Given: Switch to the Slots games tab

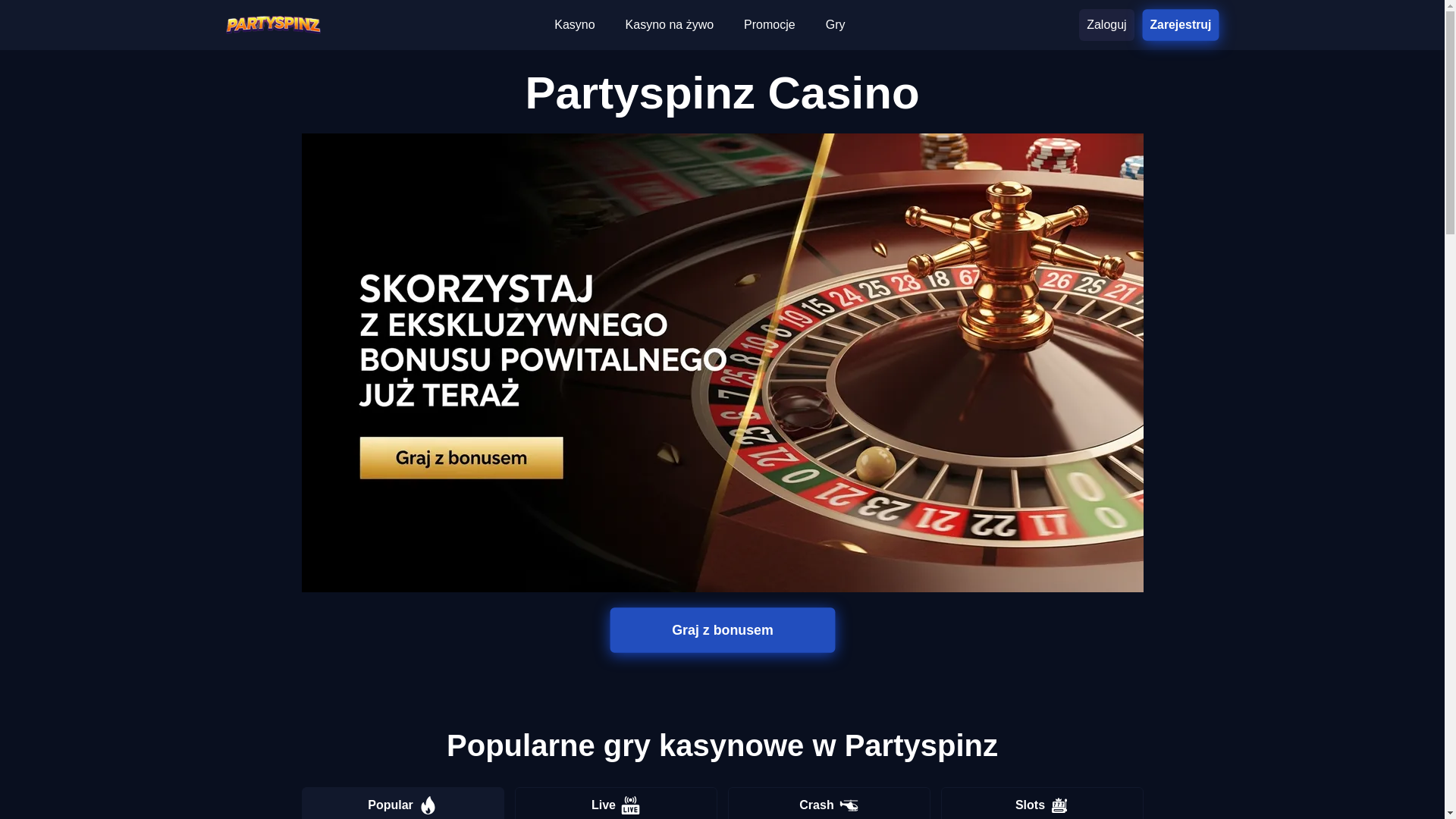Looking at the screenshot, I should (x=1042, y=804).
